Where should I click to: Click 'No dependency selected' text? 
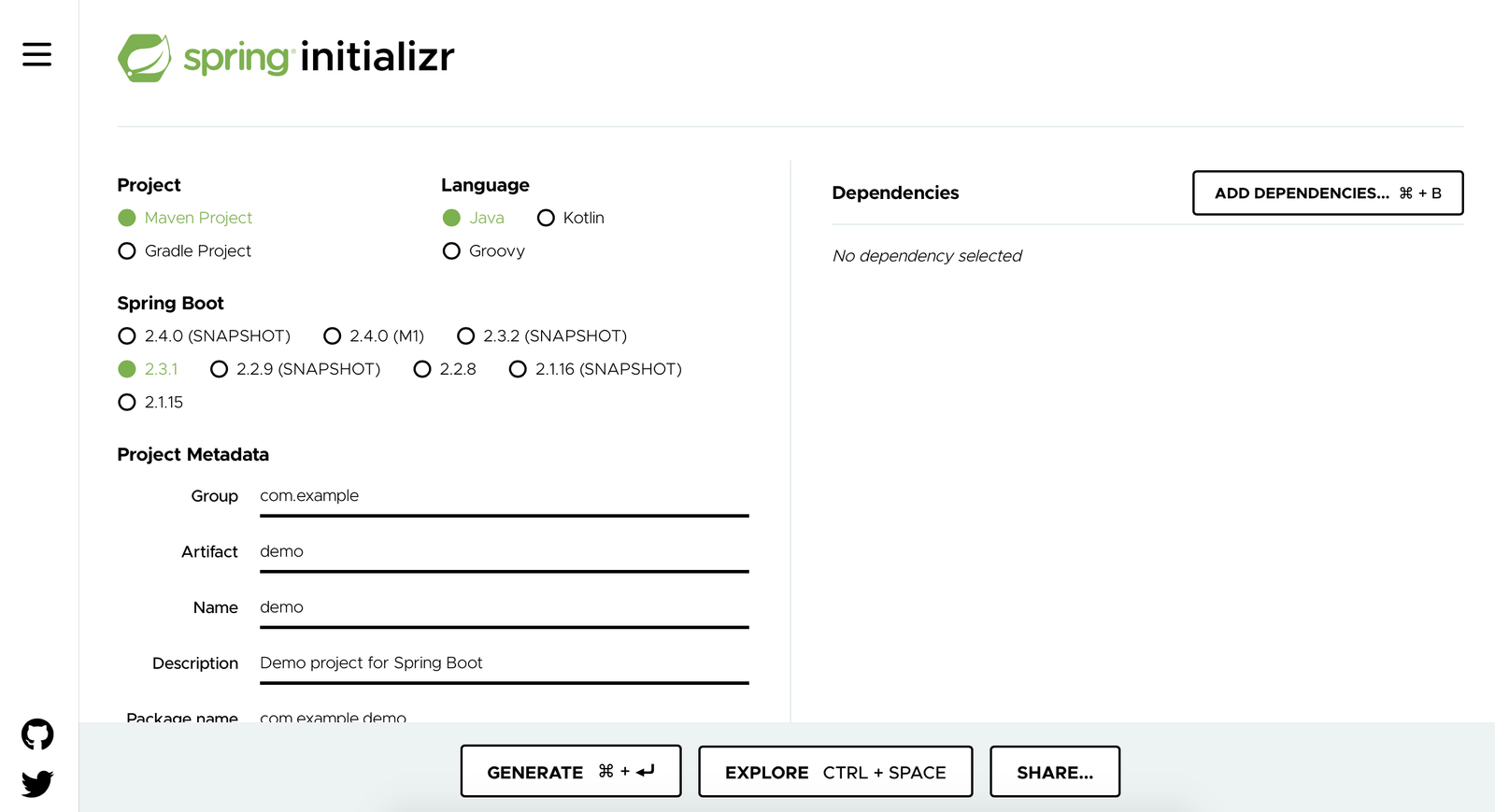click(x=927, y=256)
